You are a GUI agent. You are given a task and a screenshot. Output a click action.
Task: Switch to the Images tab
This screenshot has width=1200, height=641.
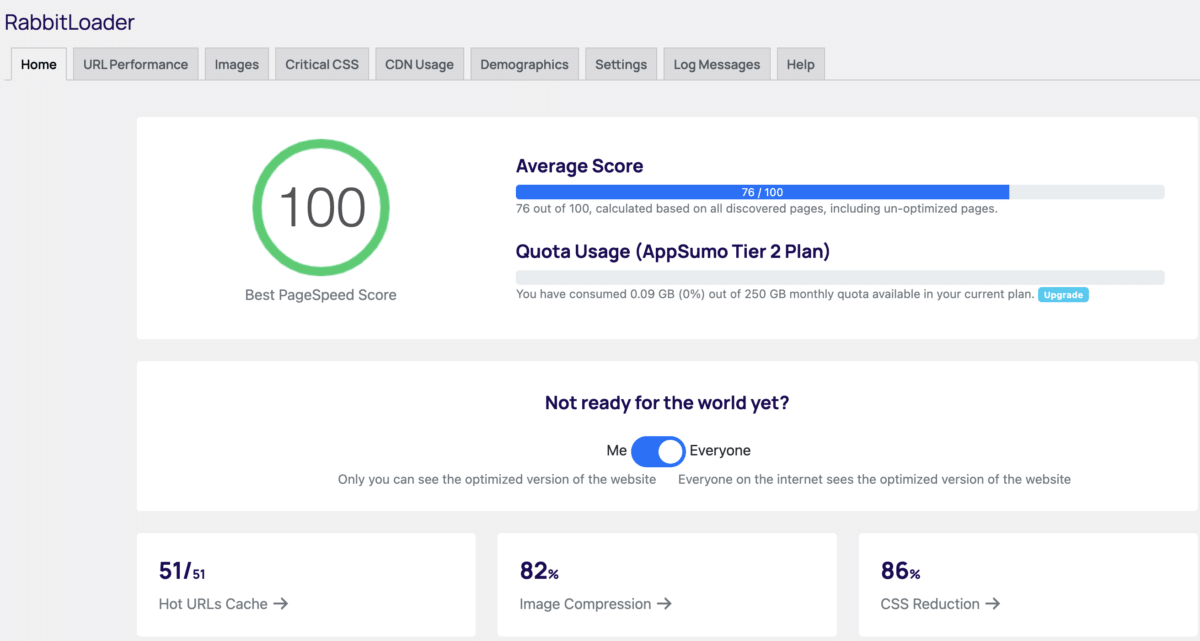tap(236, 63)
